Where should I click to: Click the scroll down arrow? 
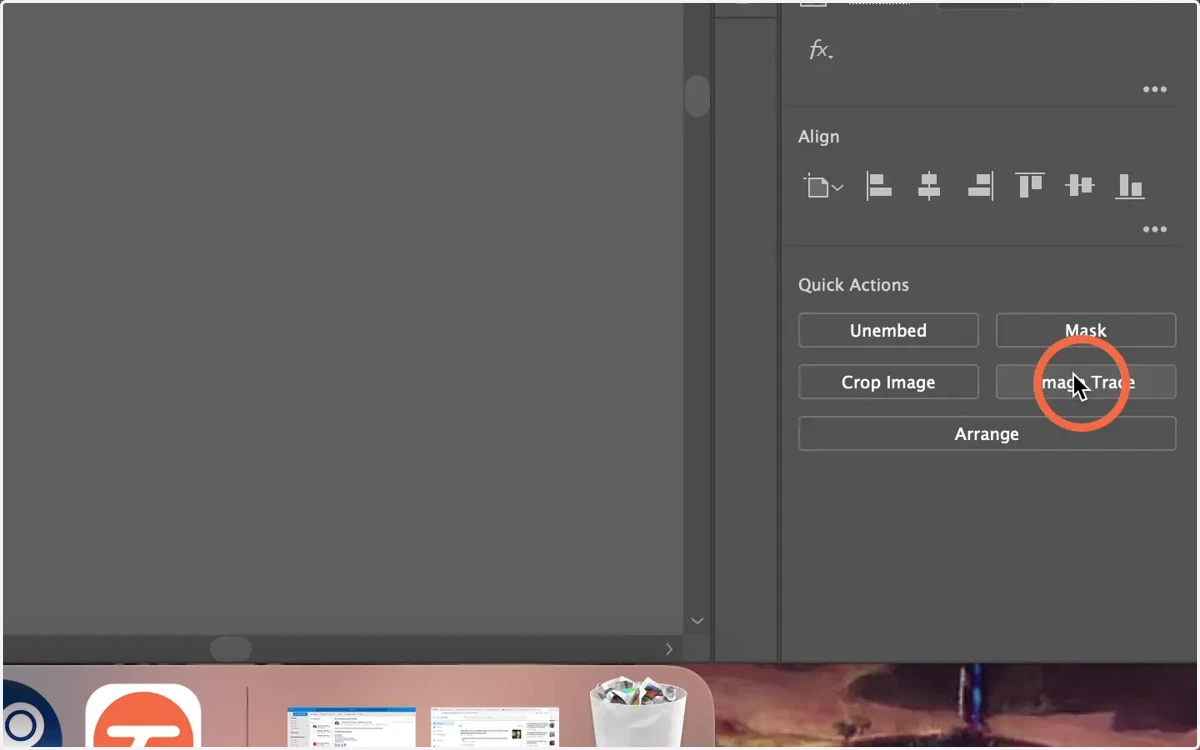(x=697, y=621)
